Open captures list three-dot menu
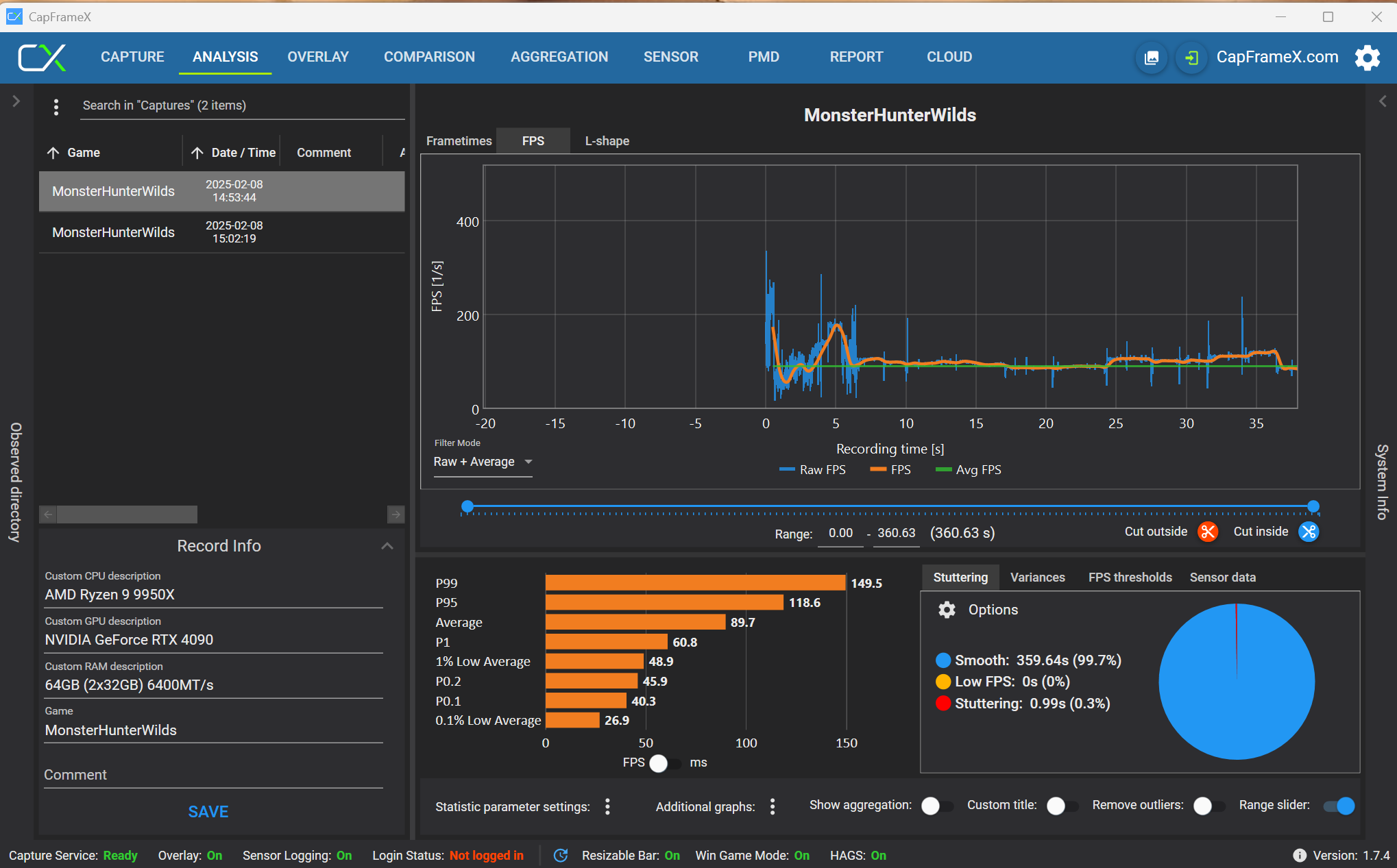Image resolution: width=1397 pixels, height=868 pixels. point(56,106)
